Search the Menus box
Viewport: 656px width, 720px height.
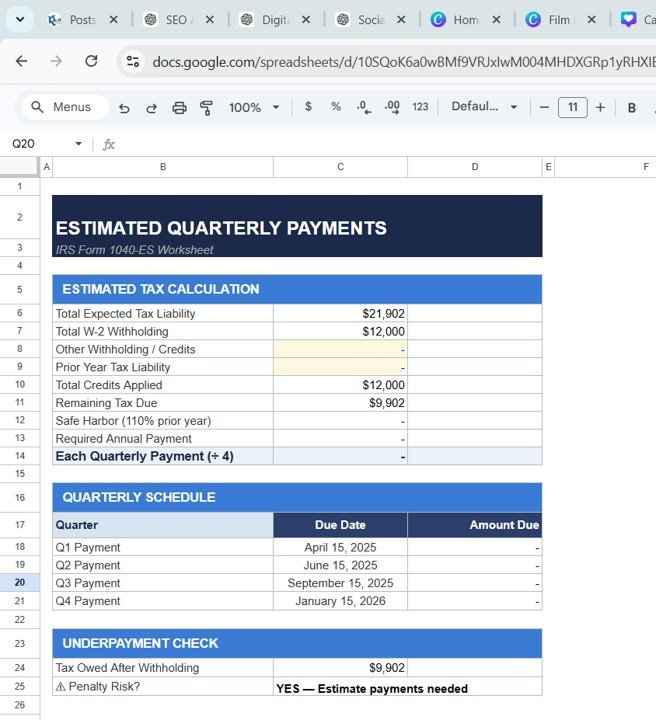click(x=65, y=107)
